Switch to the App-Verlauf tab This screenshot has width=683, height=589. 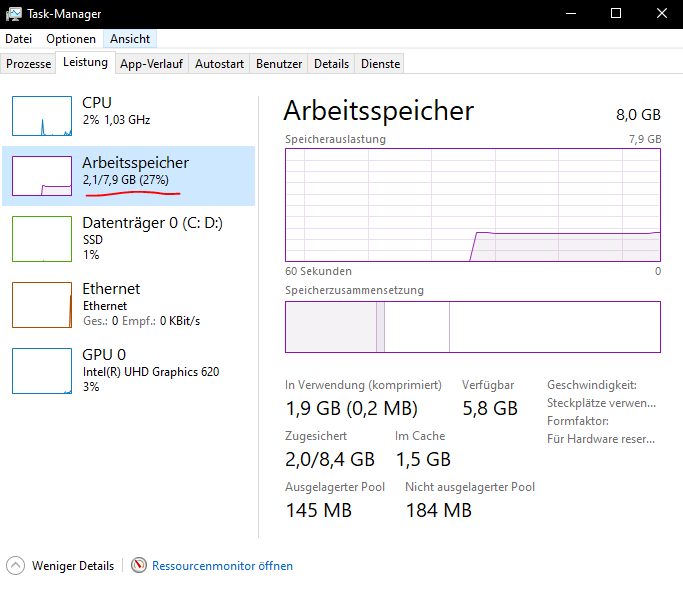click(151, 64)
